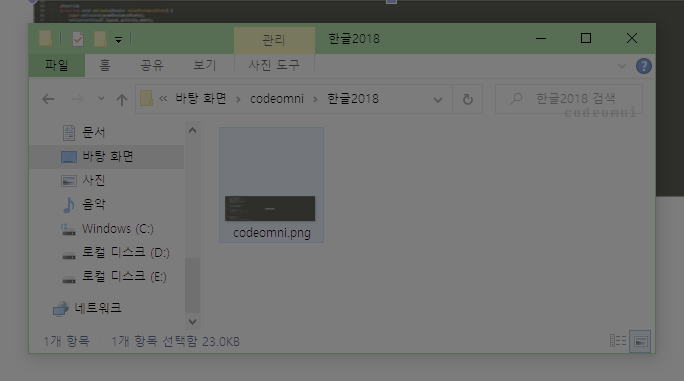Click 바탕 화면 in the address path
Image resolution: width=684 pixels, height=381 pixels.
tap(201, 99)
